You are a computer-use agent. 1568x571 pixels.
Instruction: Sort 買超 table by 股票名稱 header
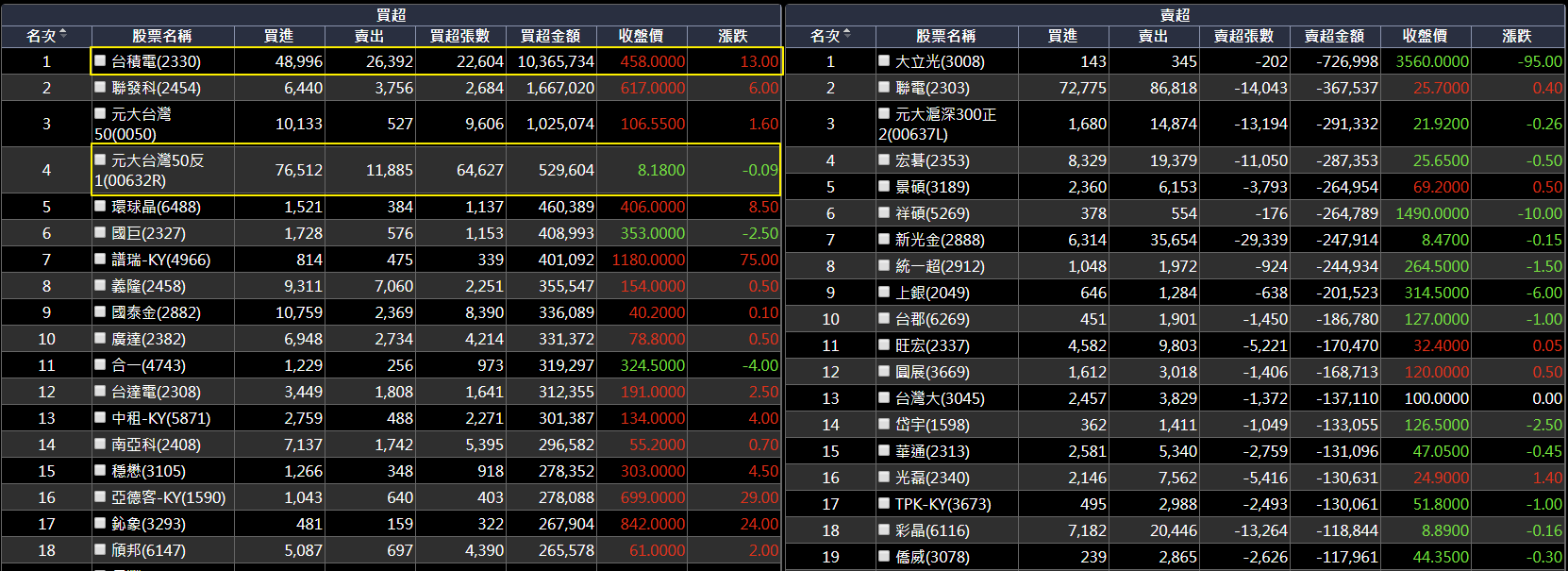[162, 36]
